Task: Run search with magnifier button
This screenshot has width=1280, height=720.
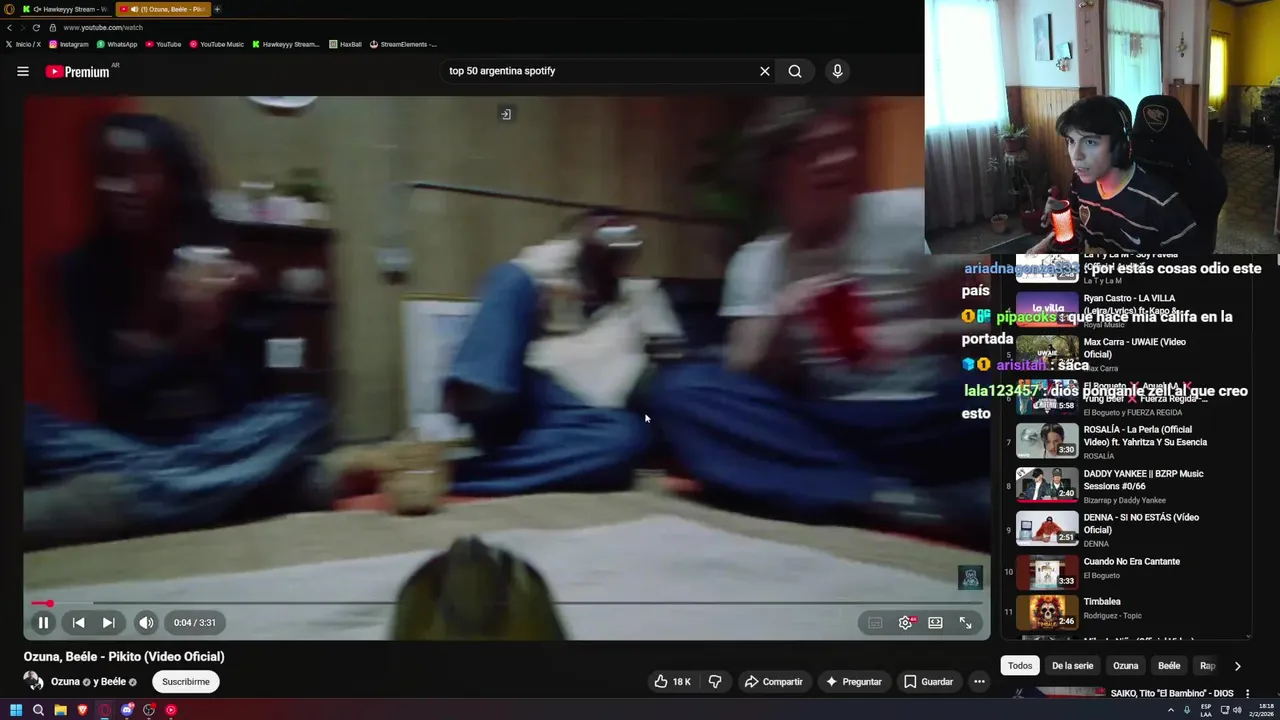Action: [795, 71]
